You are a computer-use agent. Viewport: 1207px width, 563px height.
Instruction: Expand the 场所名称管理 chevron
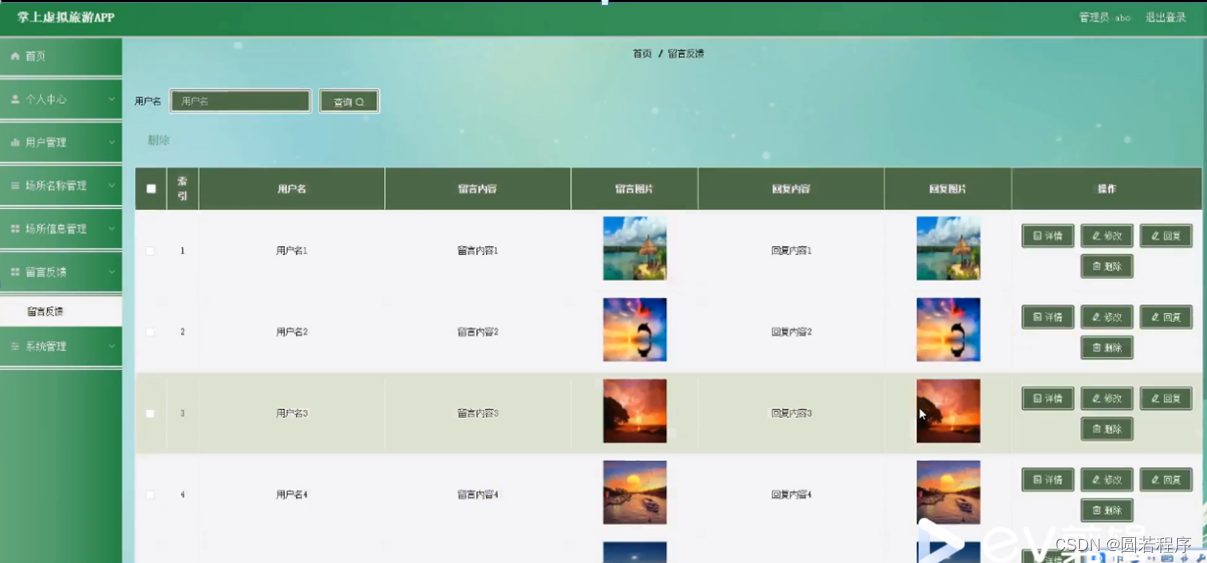tap(111, 185)
